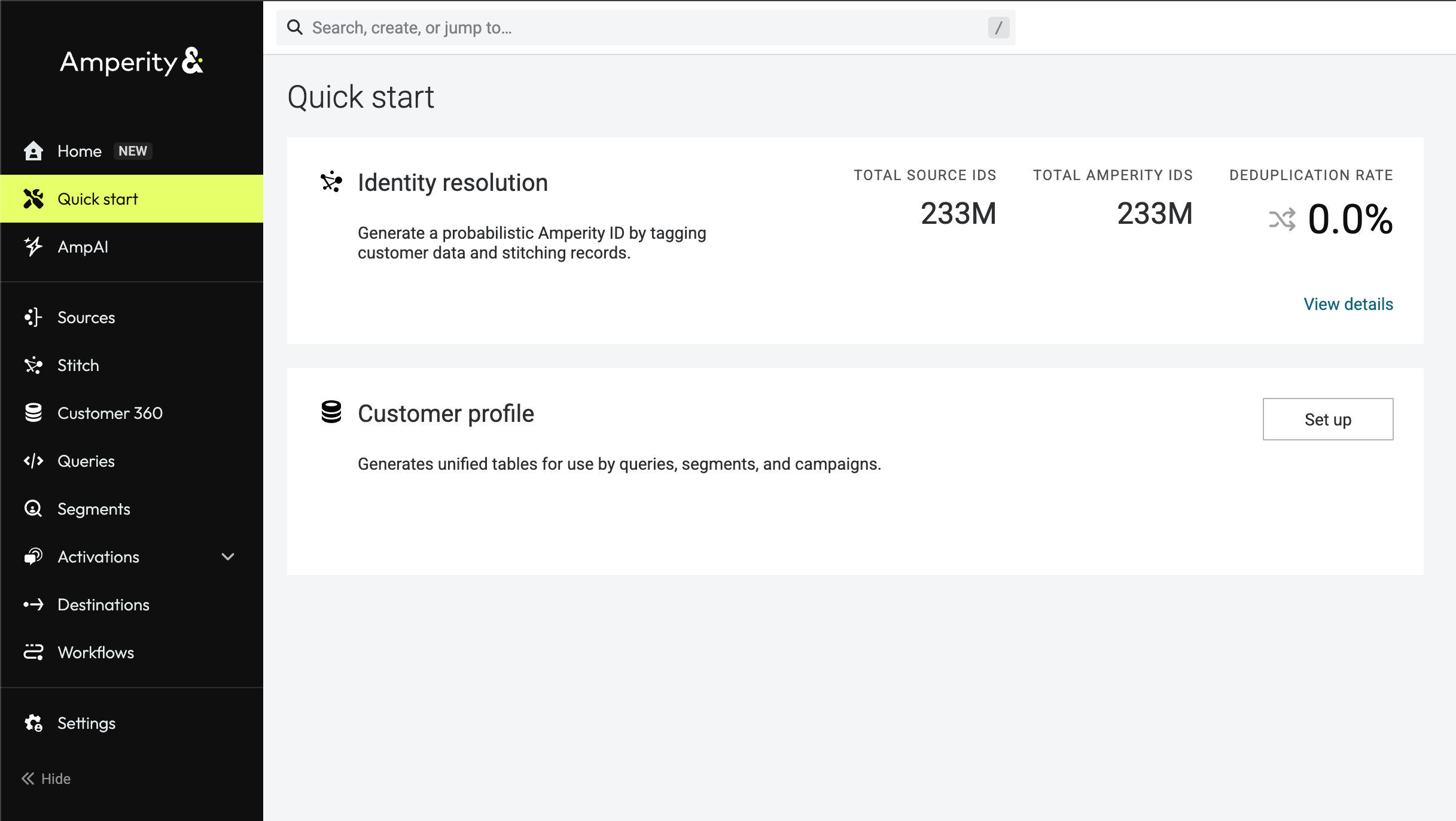Screen dimensions: 1456x821
Task: Click the search magnifier icon
Action: (x=295, y=28)
